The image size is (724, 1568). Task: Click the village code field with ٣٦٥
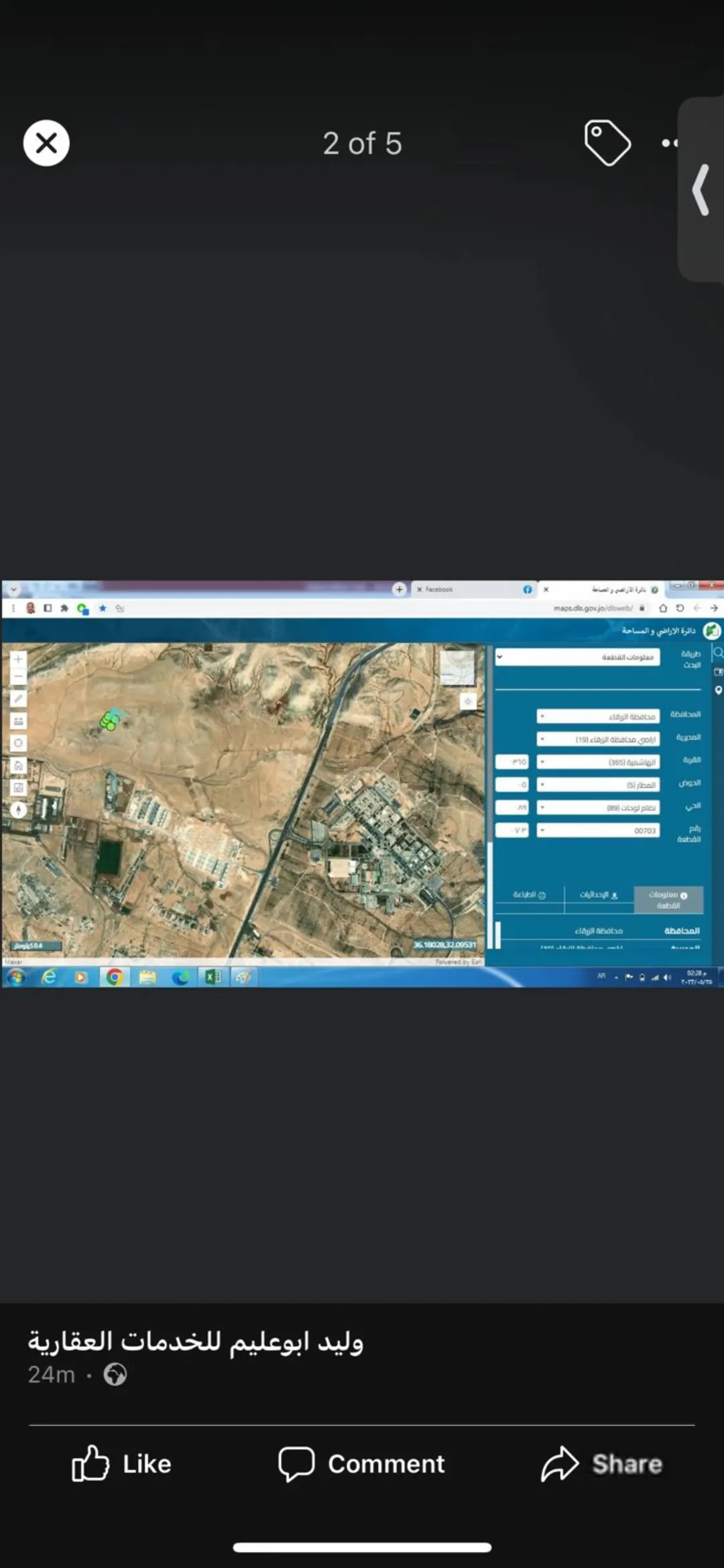pos(512,763)
